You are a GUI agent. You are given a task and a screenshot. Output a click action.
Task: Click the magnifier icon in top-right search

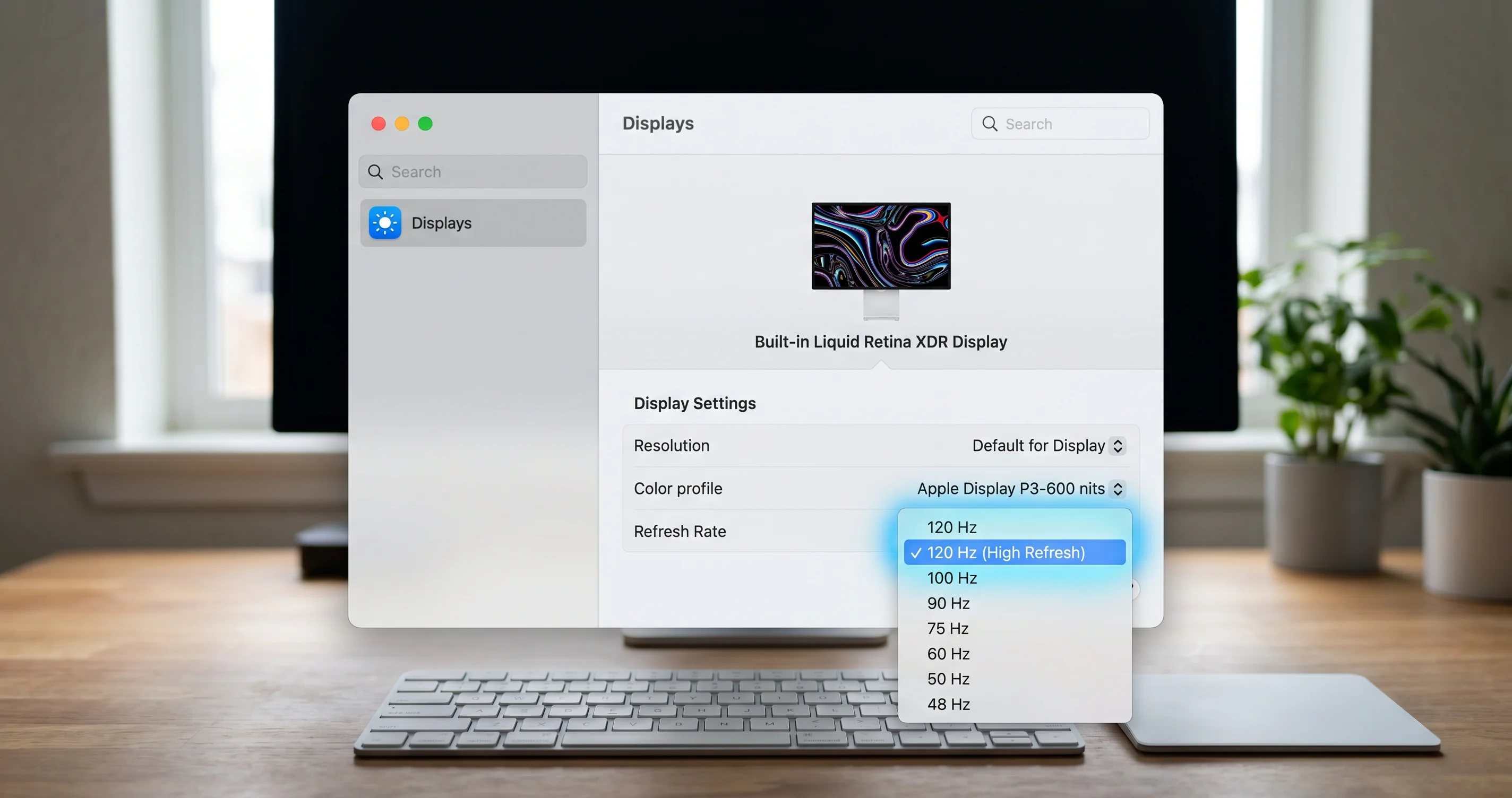pos(990,124)
